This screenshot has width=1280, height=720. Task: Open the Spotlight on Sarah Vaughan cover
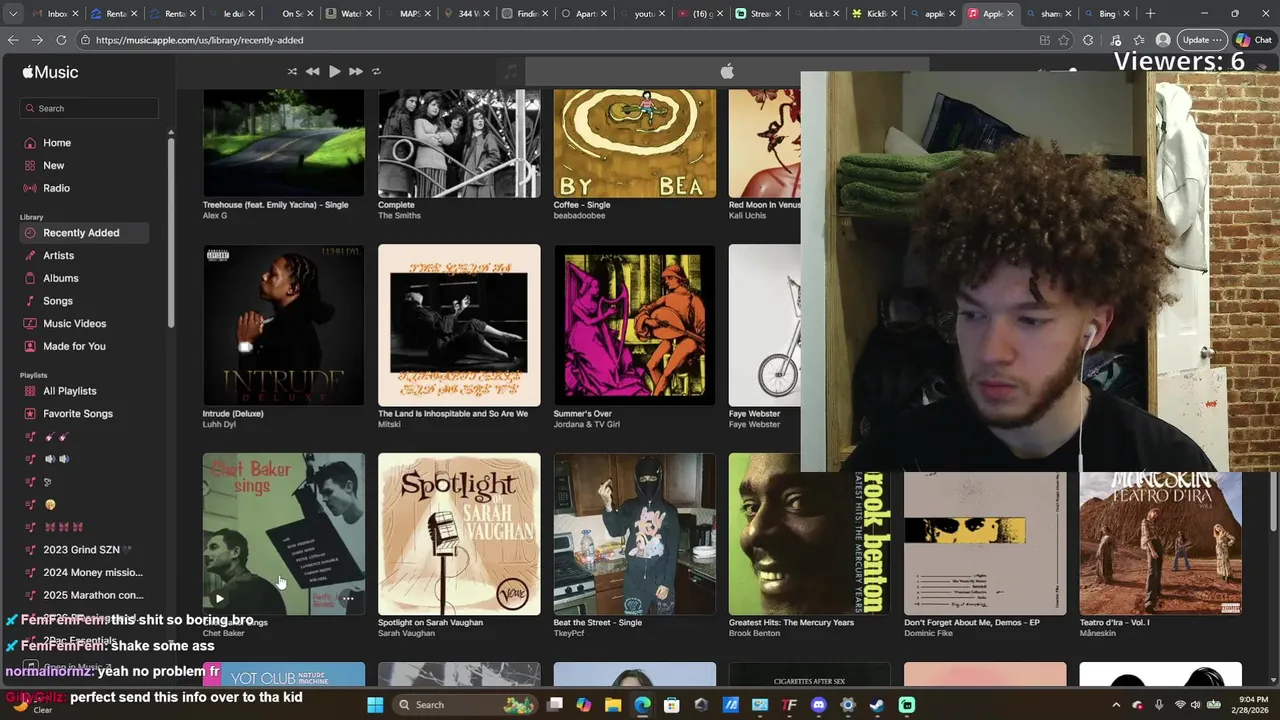click(x=459, y=534)
